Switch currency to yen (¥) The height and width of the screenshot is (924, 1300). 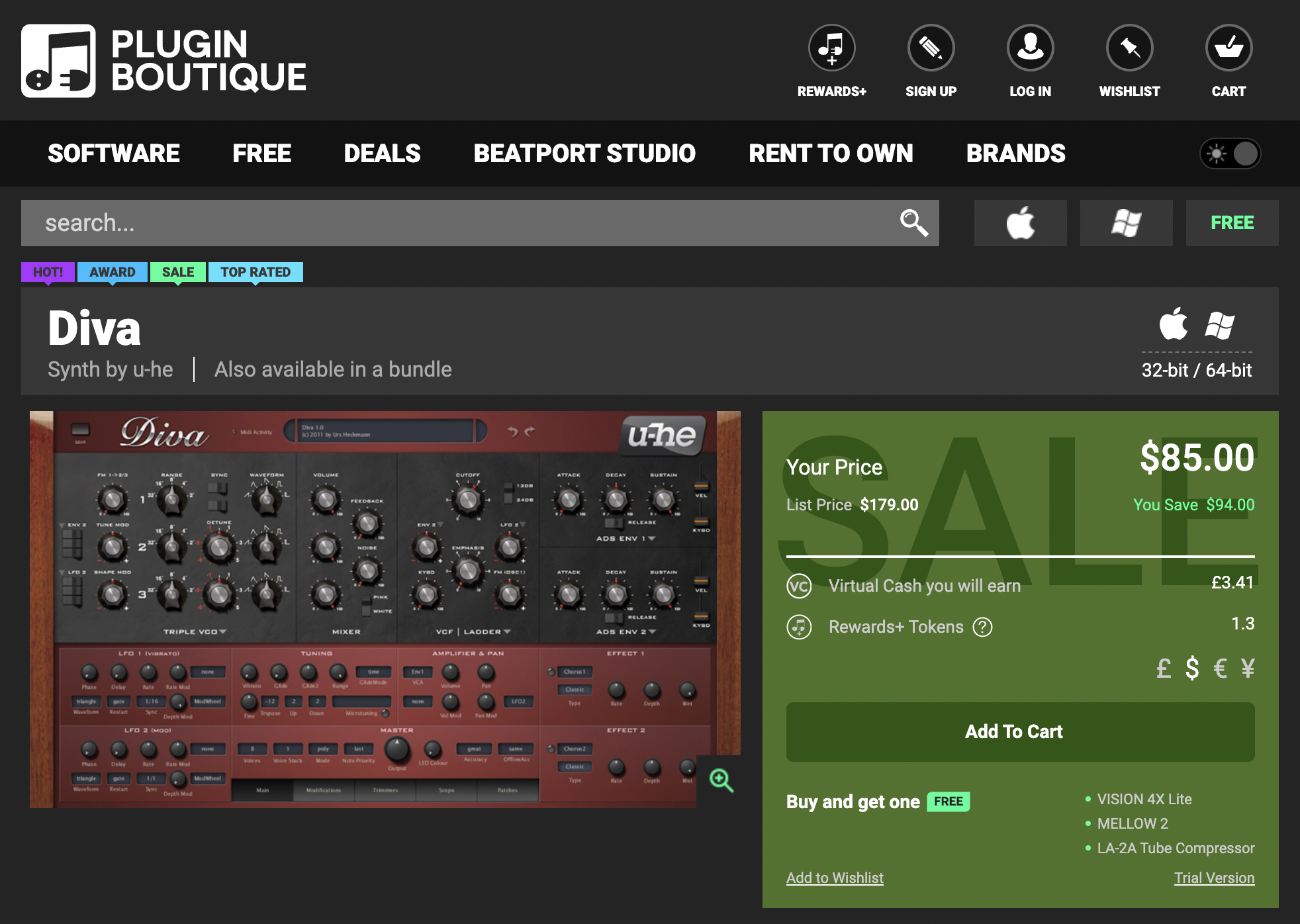pyautogui.click(x=1248, y=669)
